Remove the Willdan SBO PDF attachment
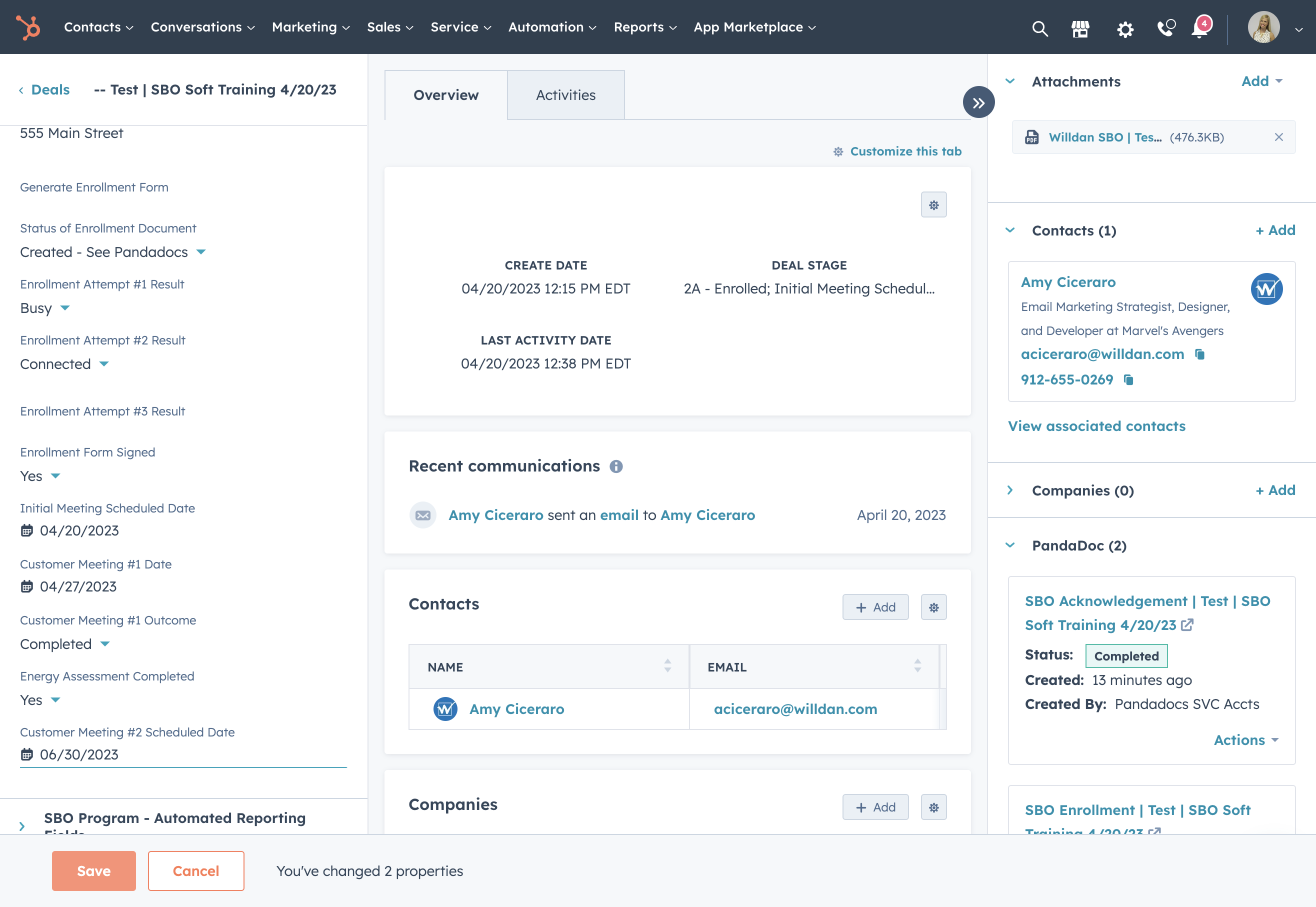1316x907 pixels. (1278, 137)
